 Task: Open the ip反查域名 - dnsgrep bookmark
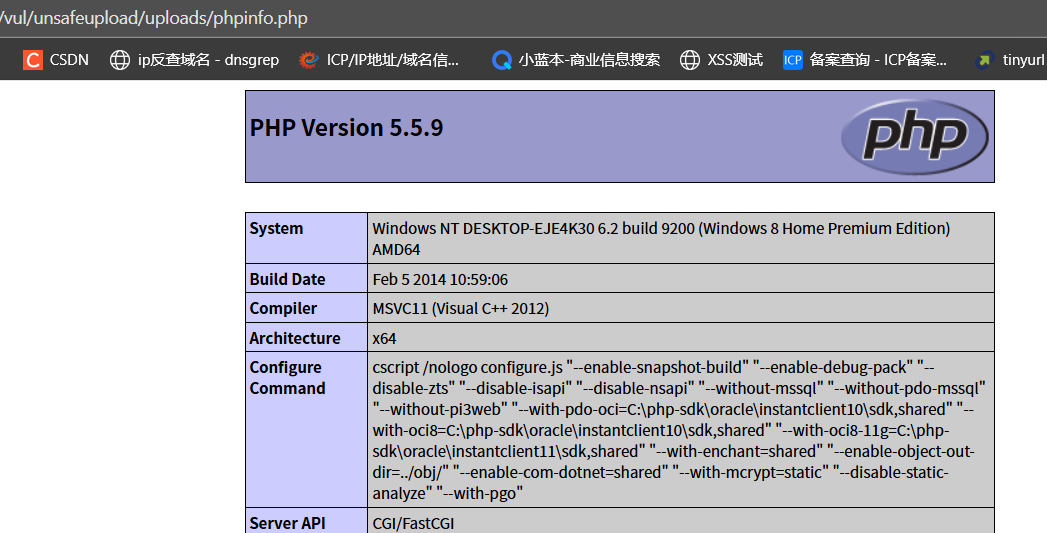coord(208,60)
